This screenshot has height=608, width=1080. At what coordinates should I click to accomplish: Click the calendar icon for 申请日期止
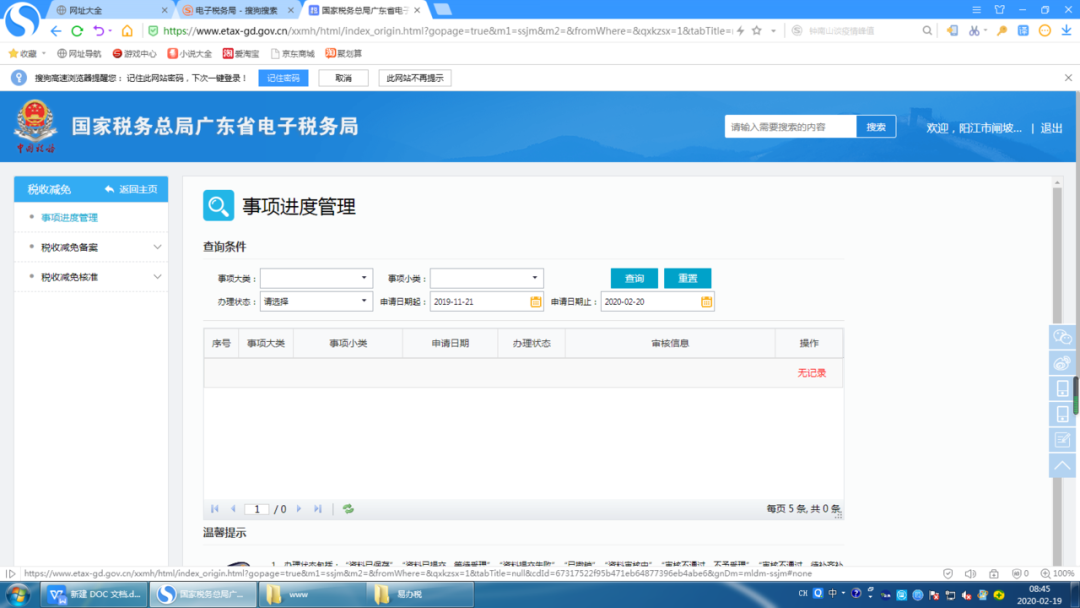coord(706,302)
